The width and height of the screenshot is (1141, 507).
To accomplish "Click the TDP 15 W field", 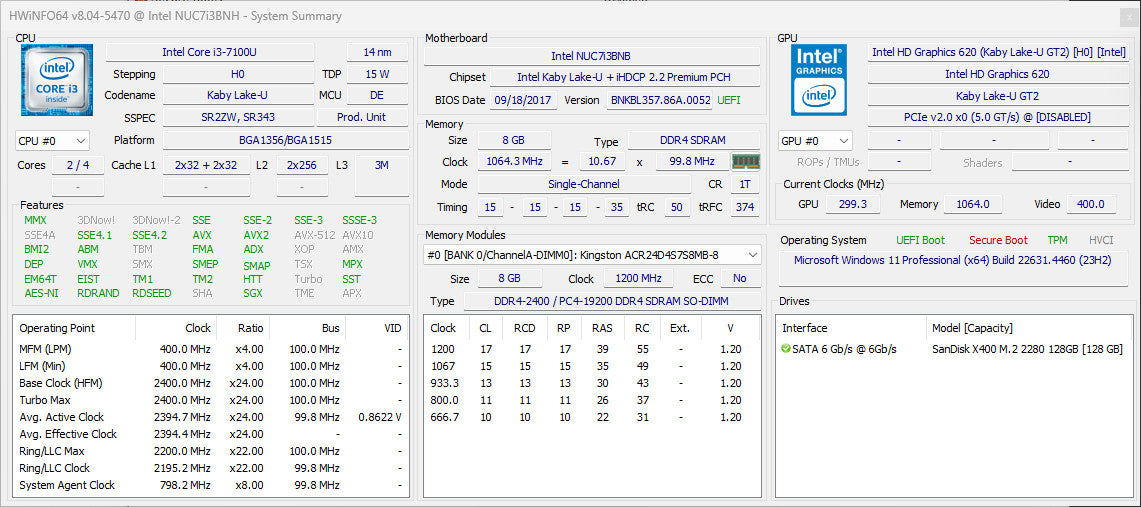I will (377, 74).
